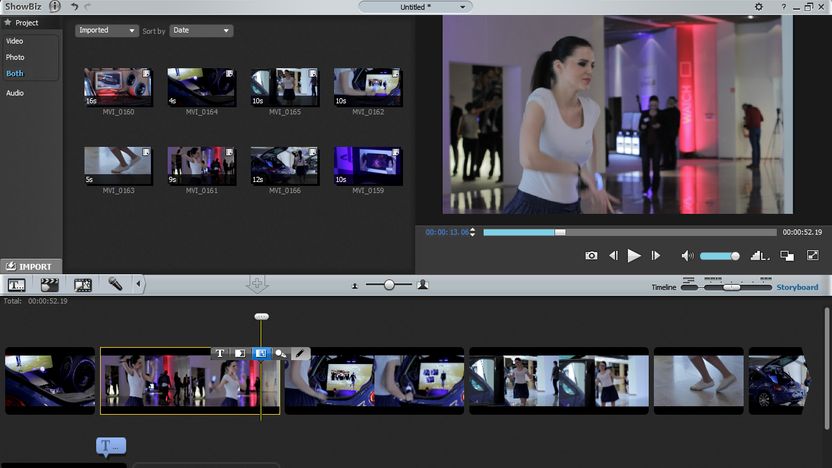The image size is (832, 468).
Task: Click the audio levels icon
Action: point(759,256)
